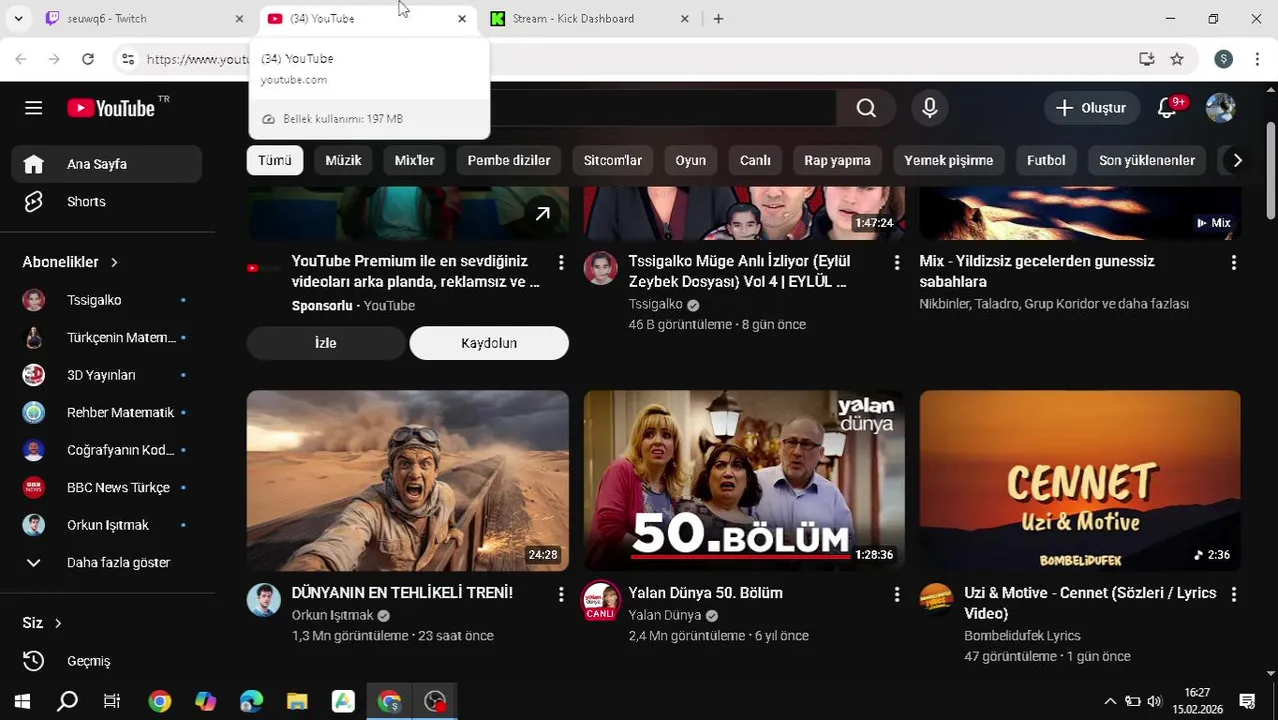Open options for Uzi & Motive Cennet video
Image resolution: width=1278 pixels, height=720 pixels.
pyautogui.click(x=1233, y=594)
